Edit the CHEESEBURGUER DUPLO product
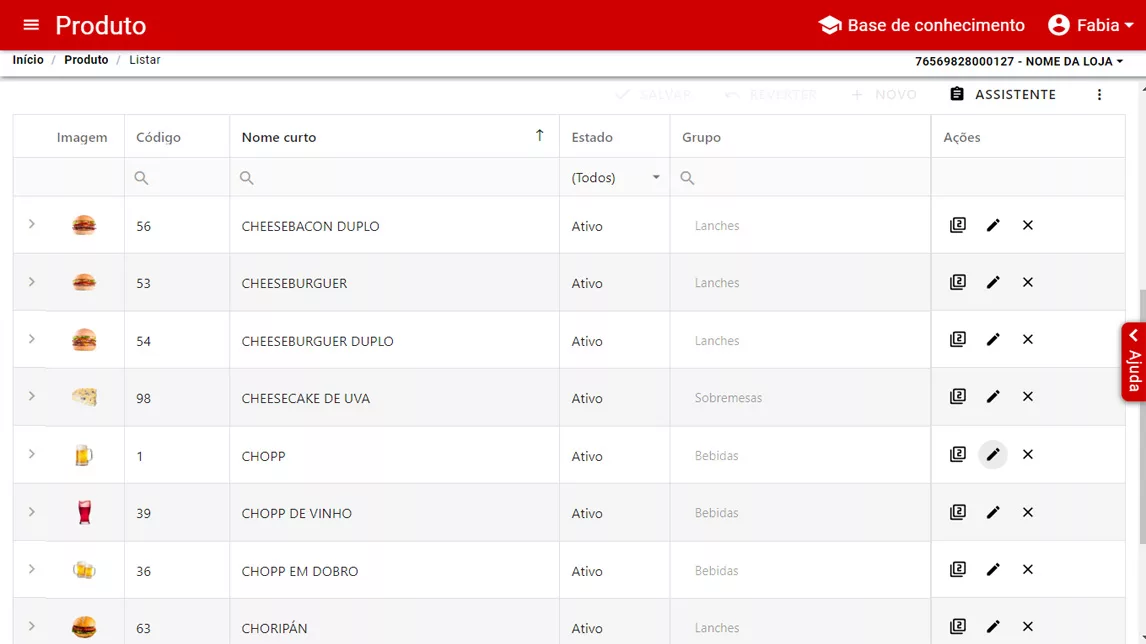 993,339
